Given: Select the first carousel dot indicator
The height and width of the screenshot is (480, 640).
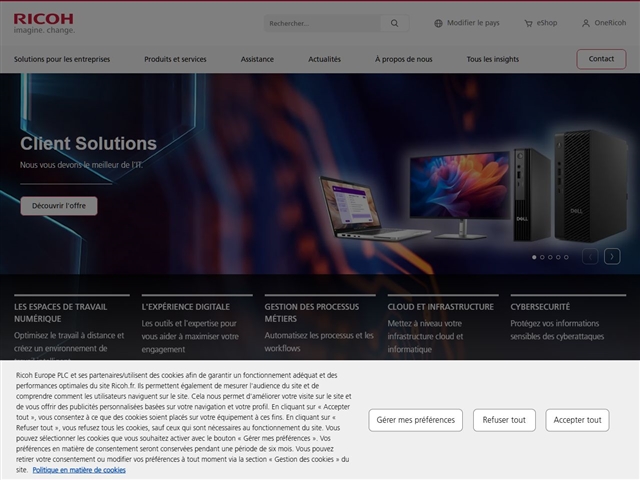Looking at the screenshot, I should click(534, 257).
